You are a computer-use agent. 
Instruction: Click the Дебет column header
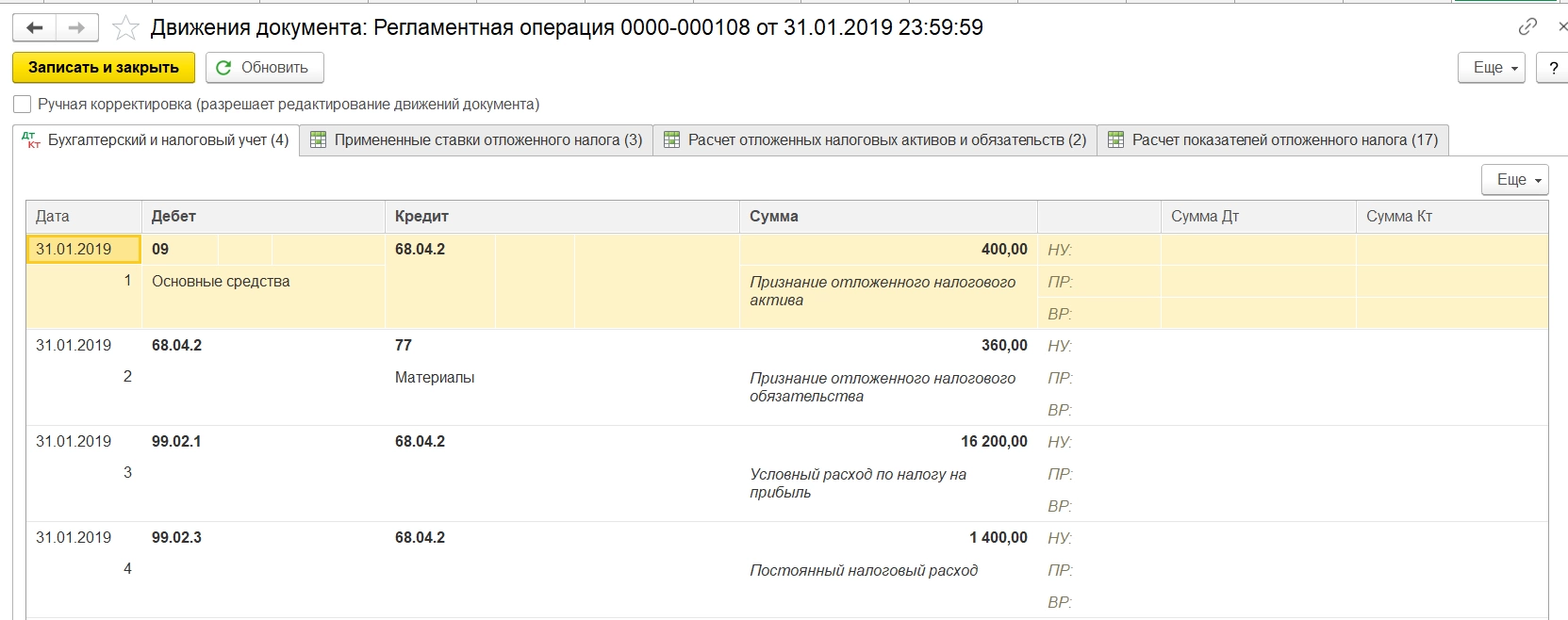173,217
